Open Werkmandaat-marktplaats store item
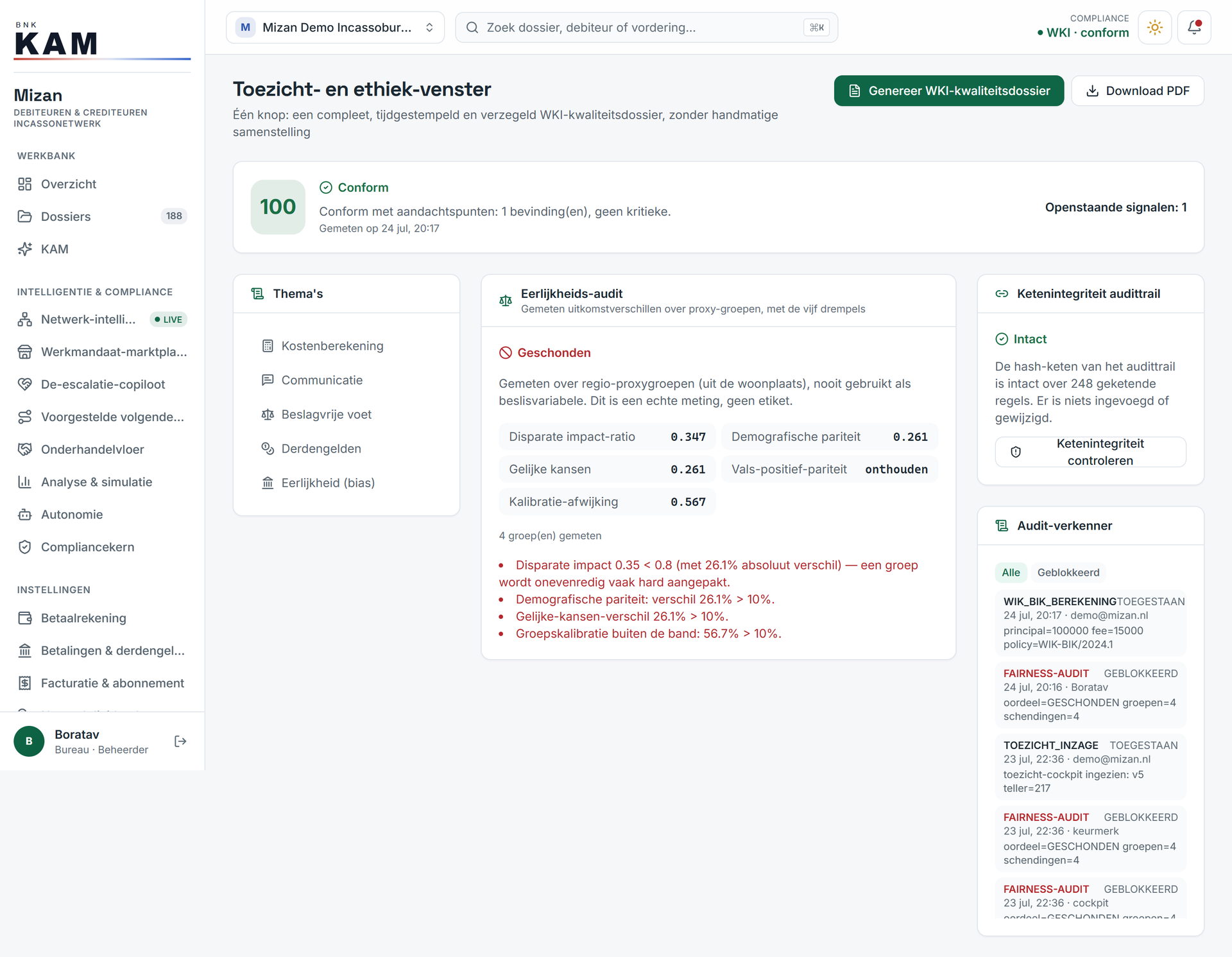Screen dimensions: 1232x957 102,352
